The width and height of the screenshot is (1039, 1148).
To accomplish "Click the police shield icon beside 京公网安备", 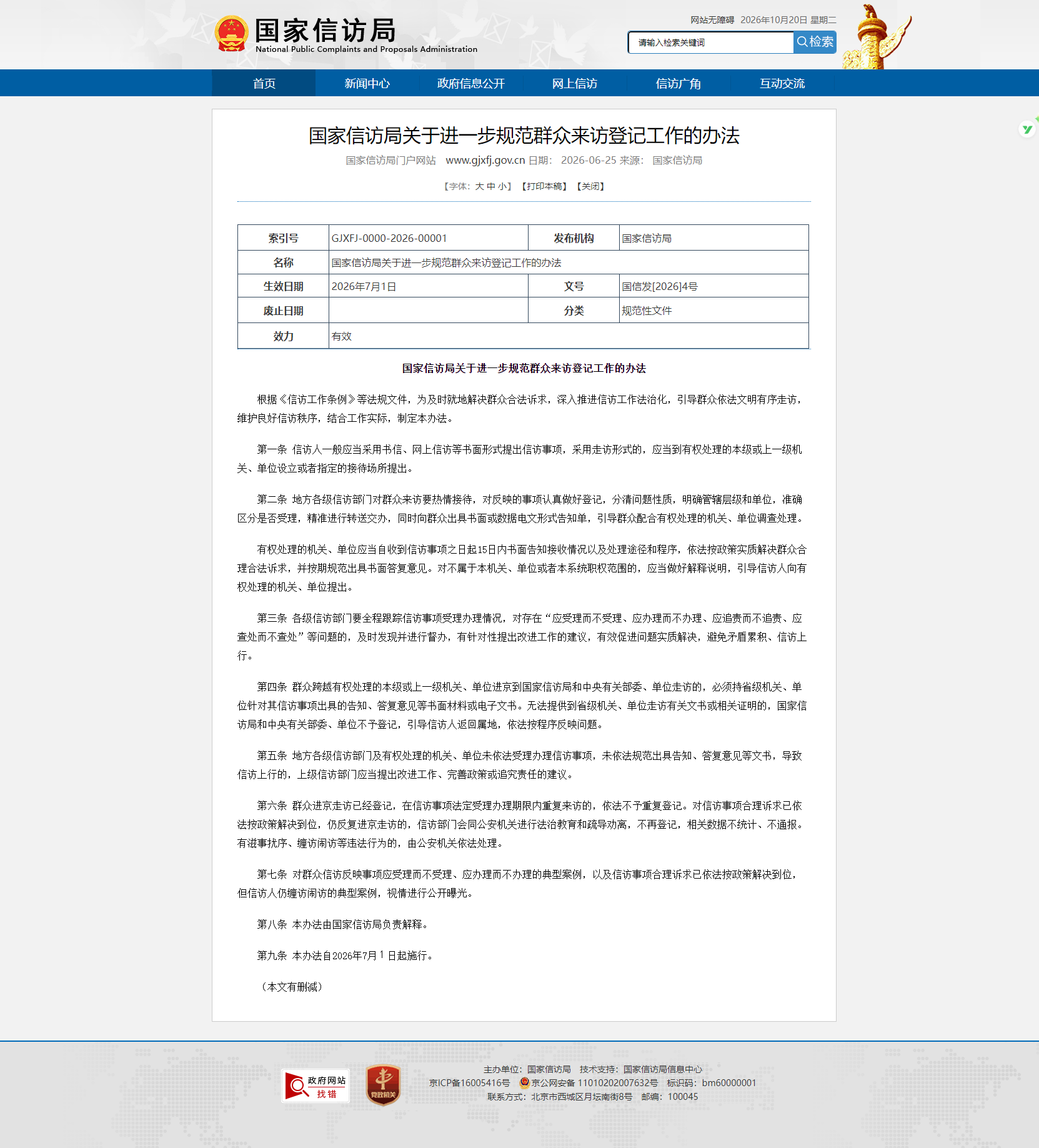I will click(524, 1083).
